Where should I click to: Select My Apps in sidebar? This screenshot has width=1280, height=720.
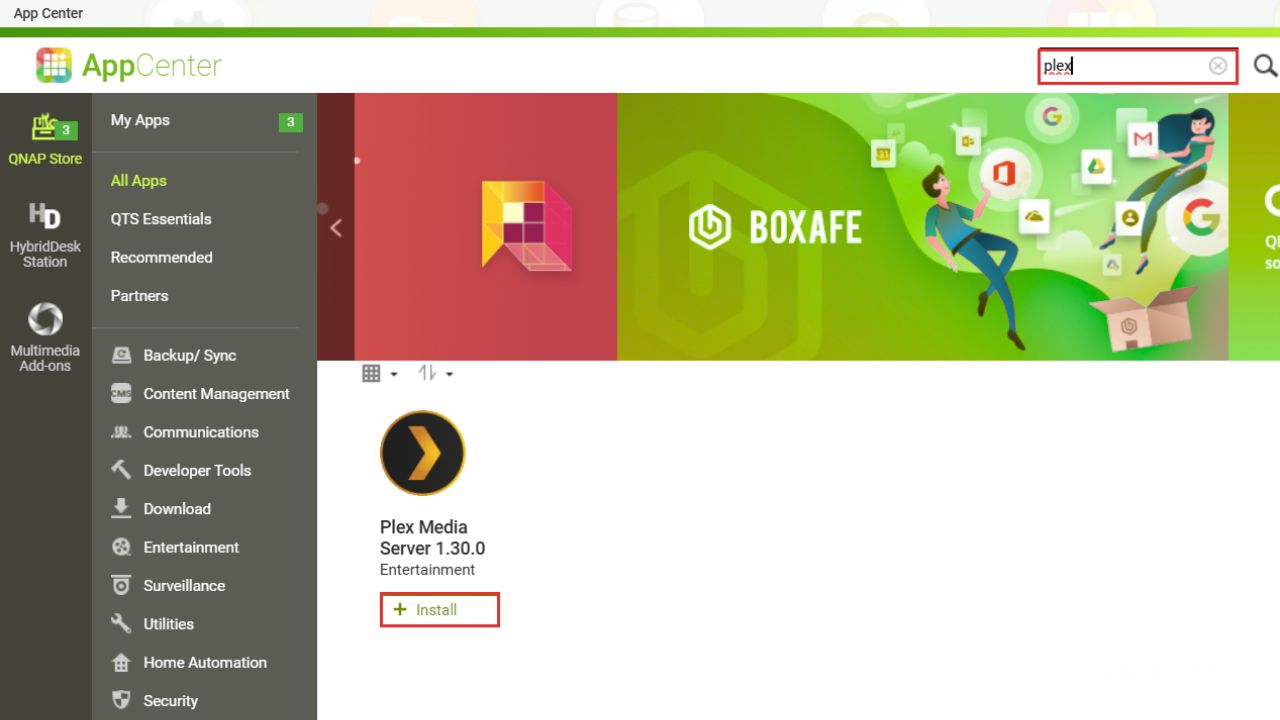[140, 120]
